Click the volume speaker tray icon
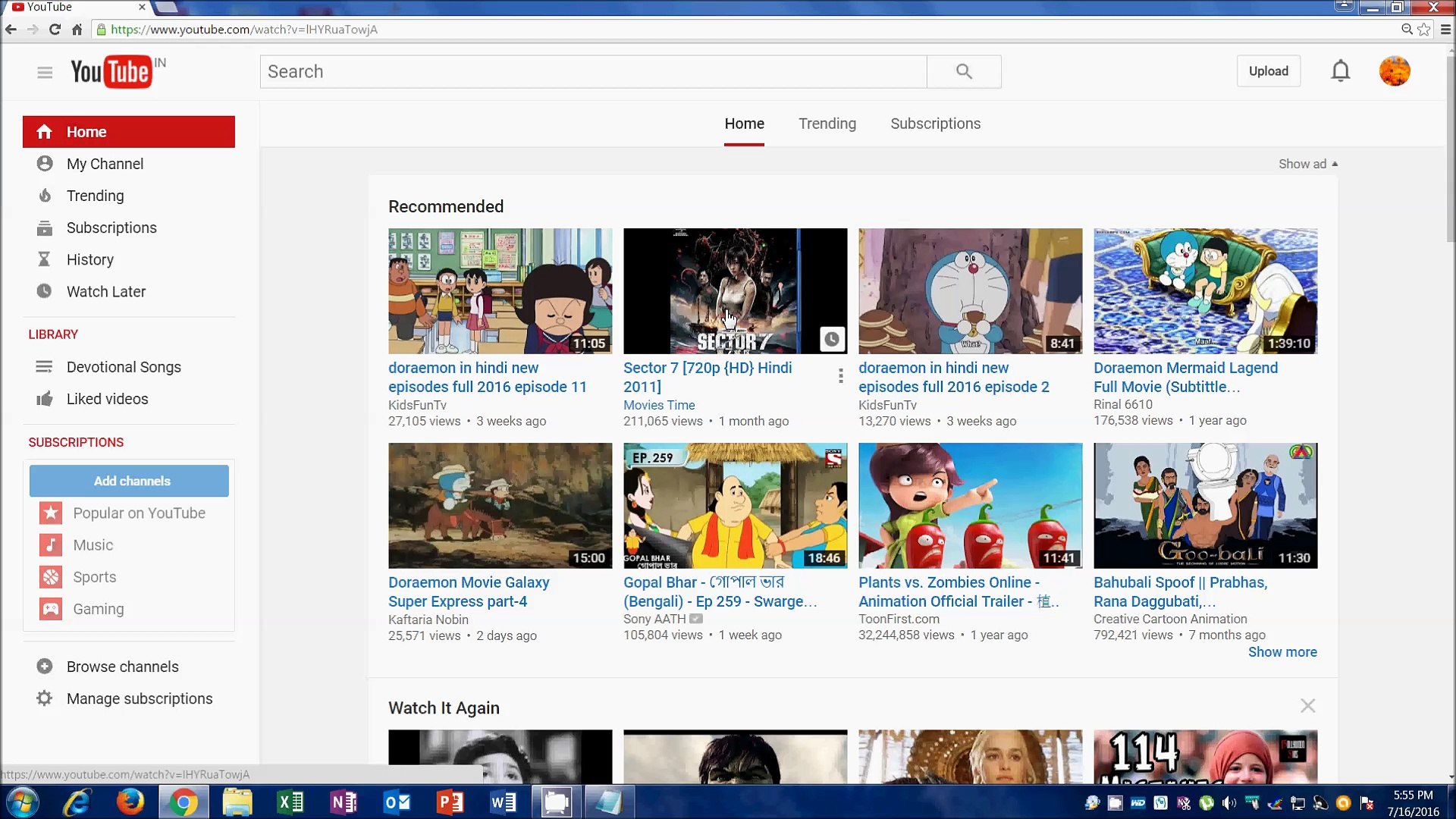 click(1229, 803)
